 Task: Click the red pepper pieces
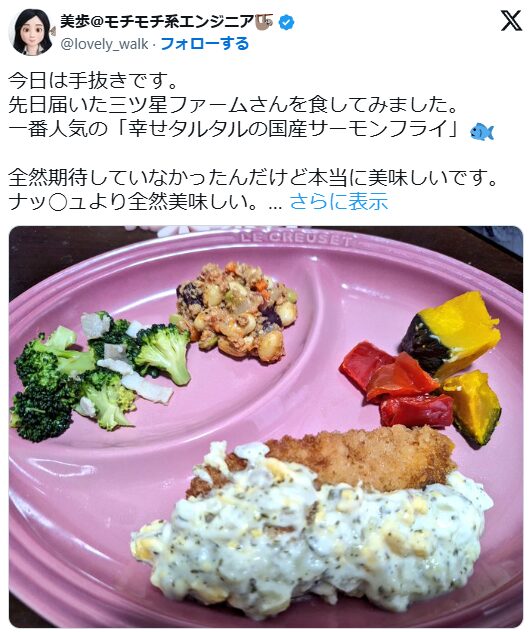pos(397,385)
